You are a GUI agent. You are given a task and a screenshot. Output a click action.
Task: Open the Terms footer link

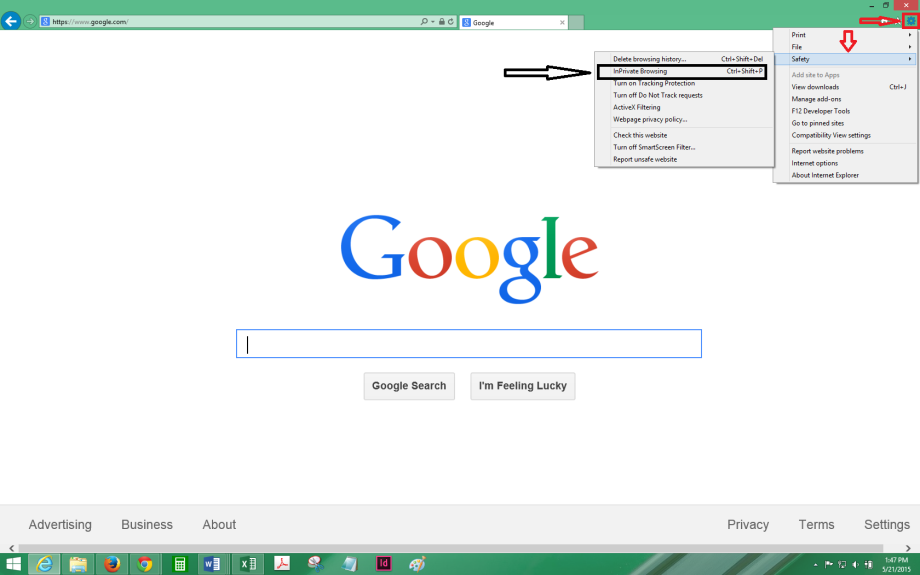816,525
